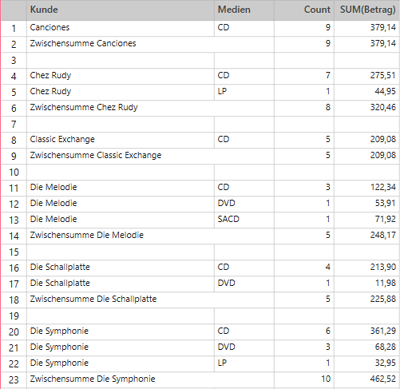Click amount 122,34
This screenshot has height=389, width=400.
click(367, 188)
